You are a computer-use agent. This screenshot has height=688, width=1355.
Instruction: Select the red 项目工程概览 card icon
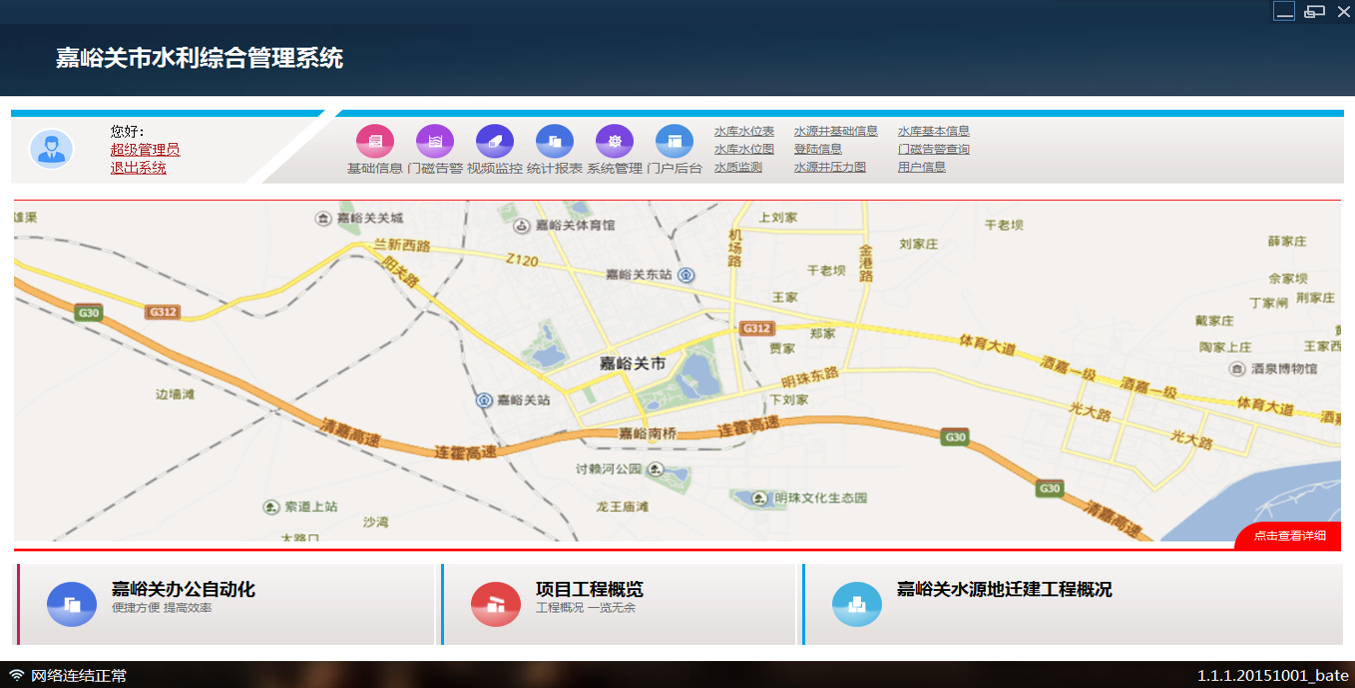coord(496,604)
